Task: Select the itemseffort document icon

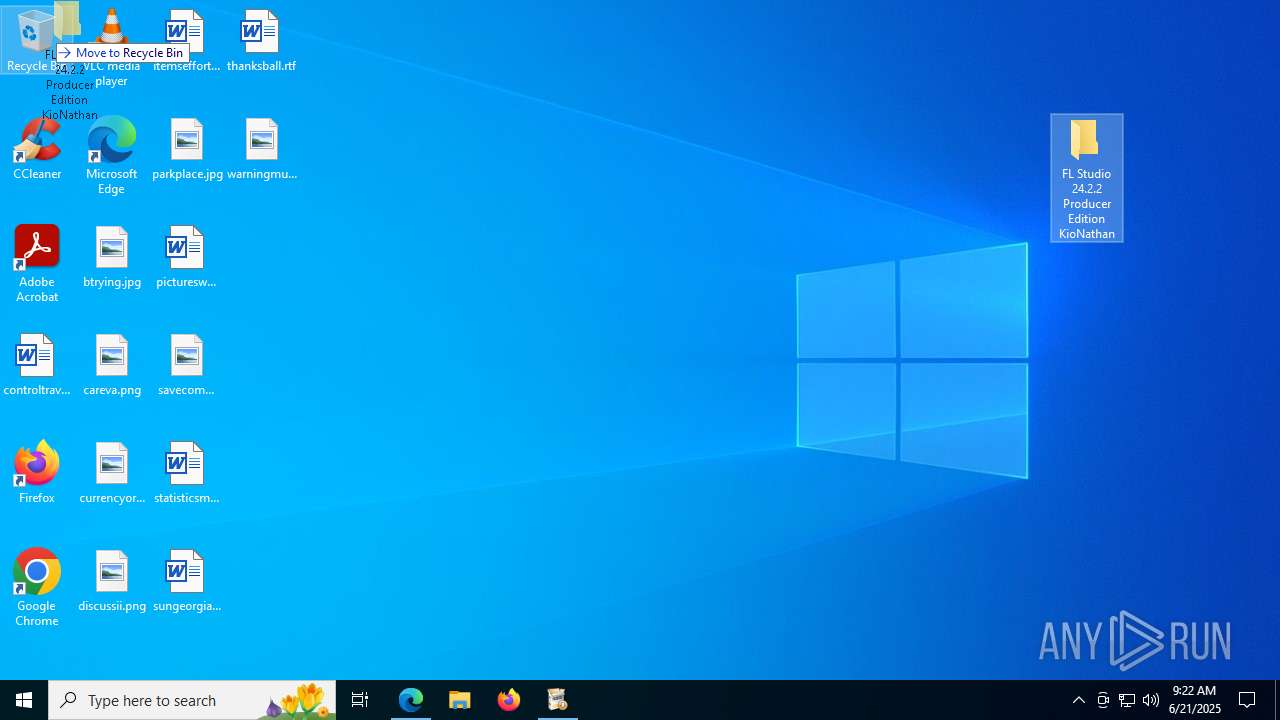Action: (186, 41)
